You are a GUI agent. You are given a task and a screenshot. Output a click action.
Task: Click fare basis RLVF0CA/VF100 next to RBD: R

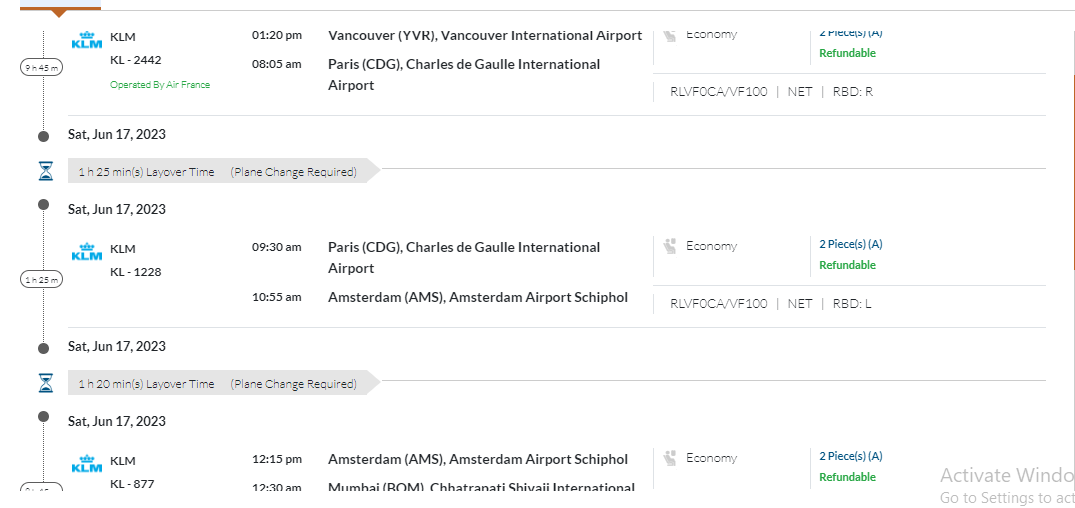tap(718, 92)
